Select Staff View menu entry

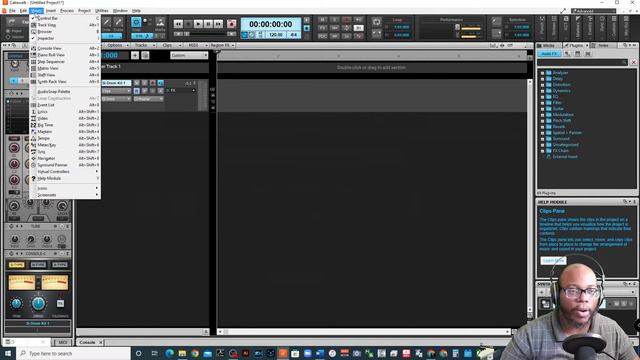coord(65,75)
